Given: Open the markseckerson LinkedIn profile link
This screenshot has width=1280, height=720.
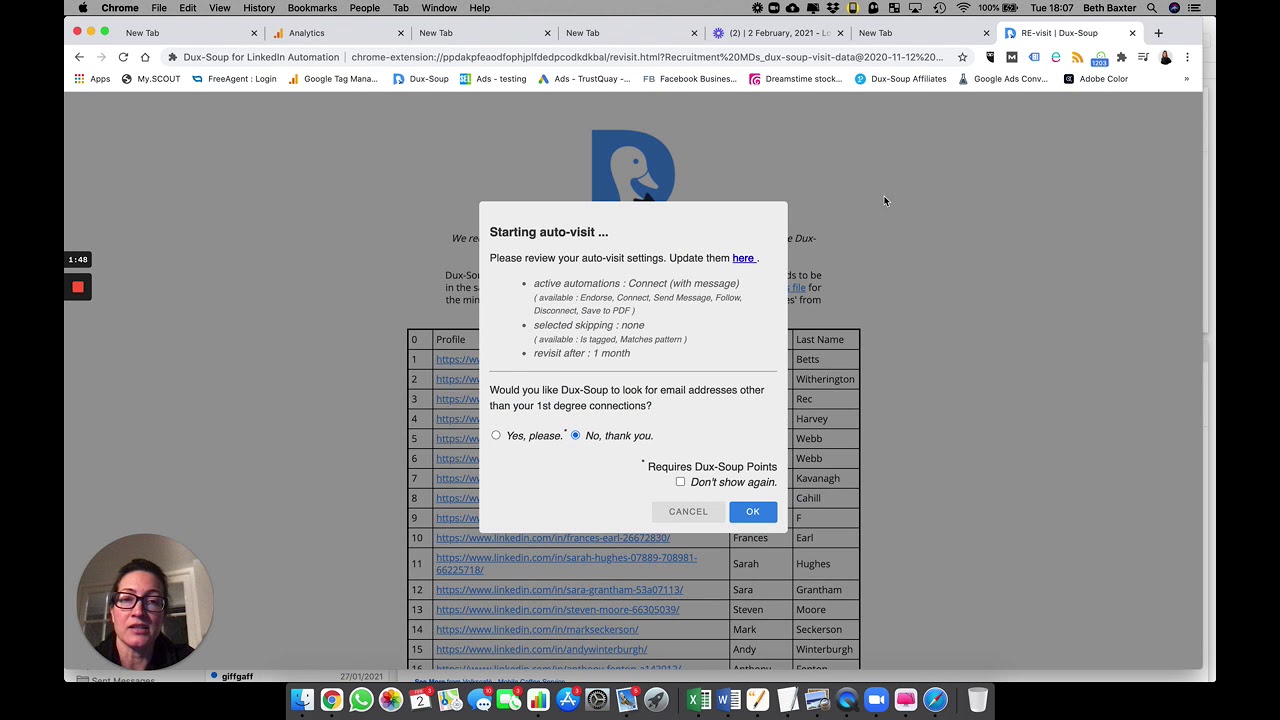Looking at the screenshot, I should (x=537, y=630).
